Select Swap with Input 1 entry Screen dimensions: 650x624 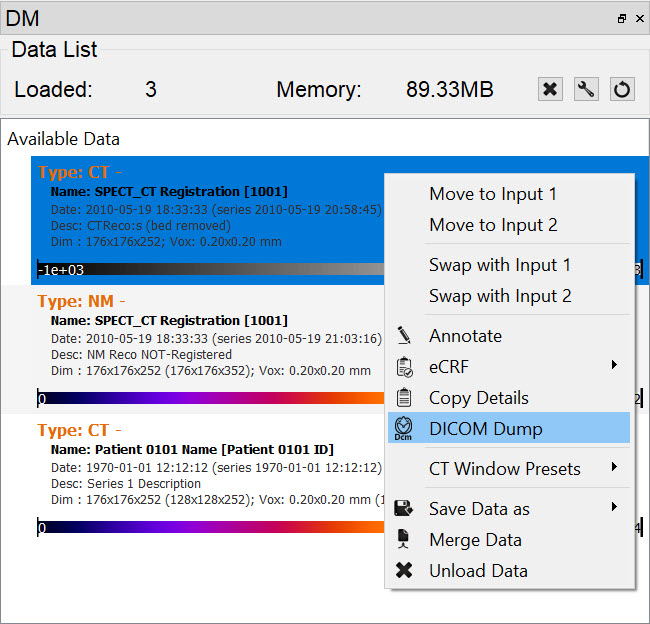click(500, 265)
